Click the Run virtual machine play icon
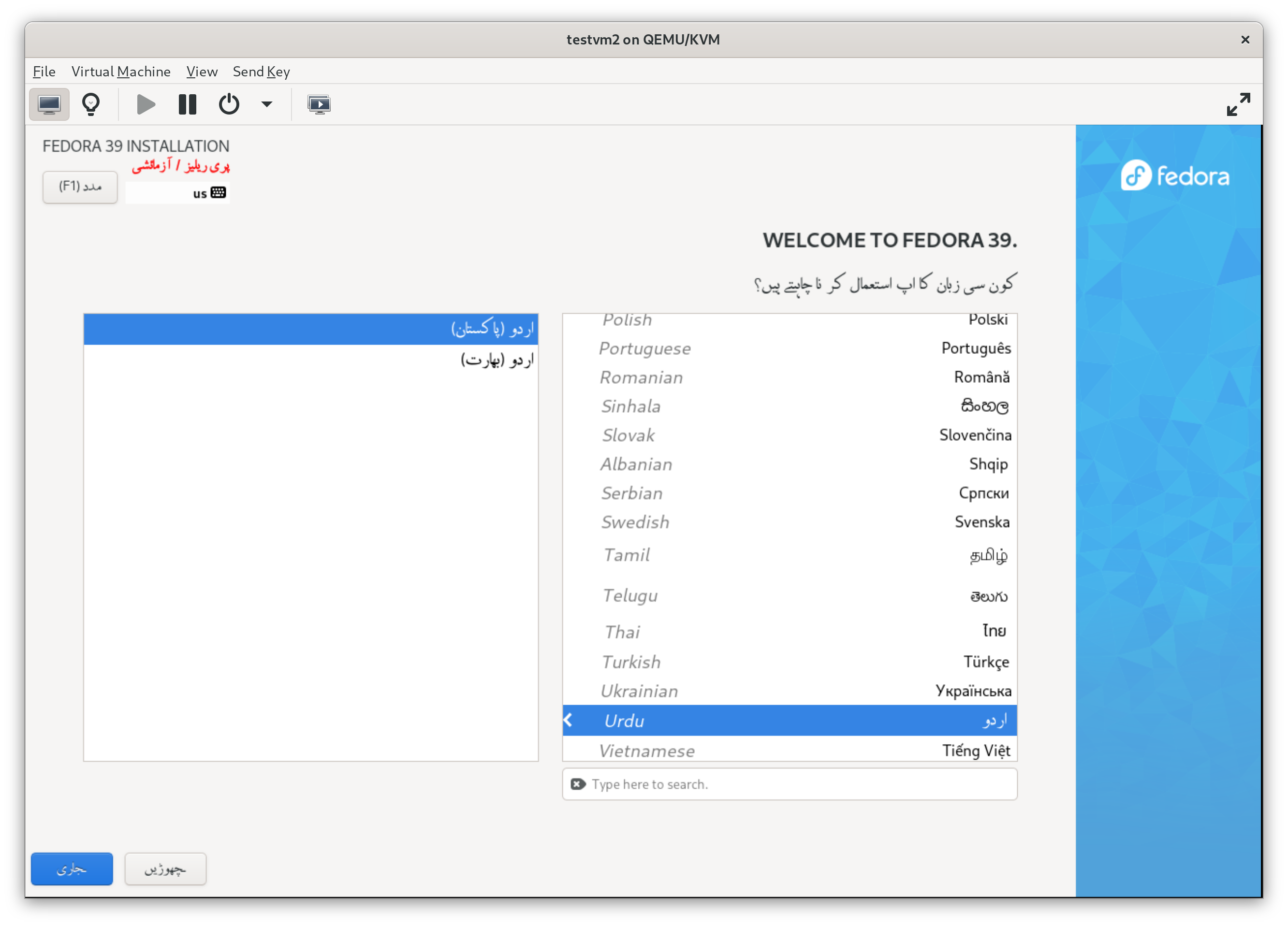 pyautogui.click(x=146, y=104)
